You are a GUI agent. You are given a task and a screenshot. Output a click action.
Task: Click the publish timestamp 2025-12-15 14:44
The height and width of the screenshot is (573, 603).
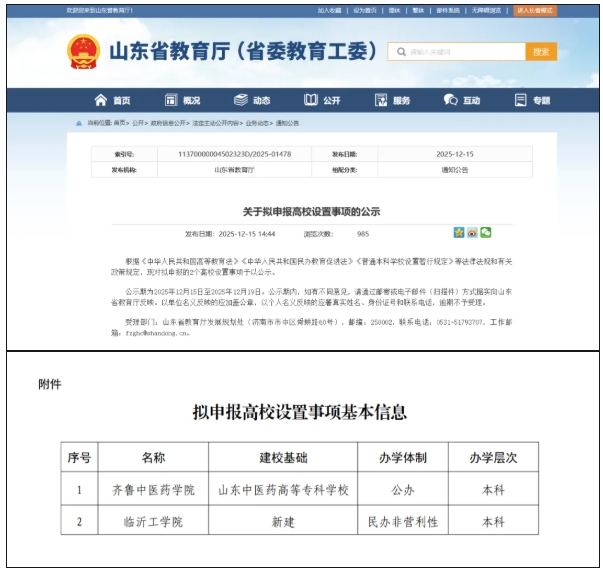pos(247,234)
